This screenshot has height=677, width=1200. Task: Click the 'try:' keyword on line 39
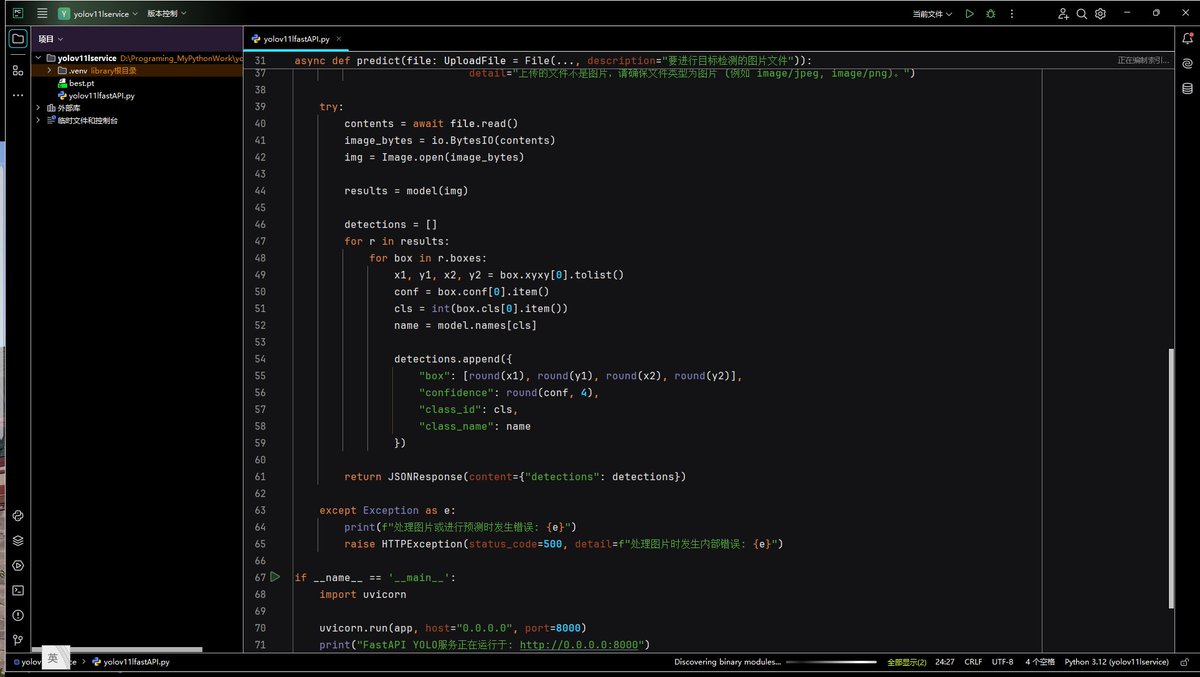[331, 106]
